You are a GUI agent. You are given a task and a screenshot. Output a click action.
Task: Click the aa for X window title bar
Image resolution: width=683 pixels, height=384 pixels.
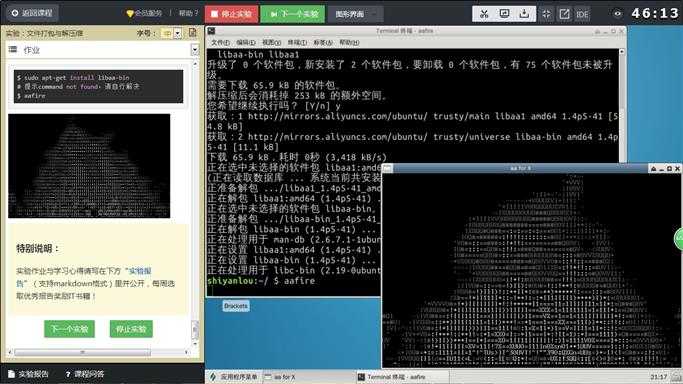tap(520, 168)
